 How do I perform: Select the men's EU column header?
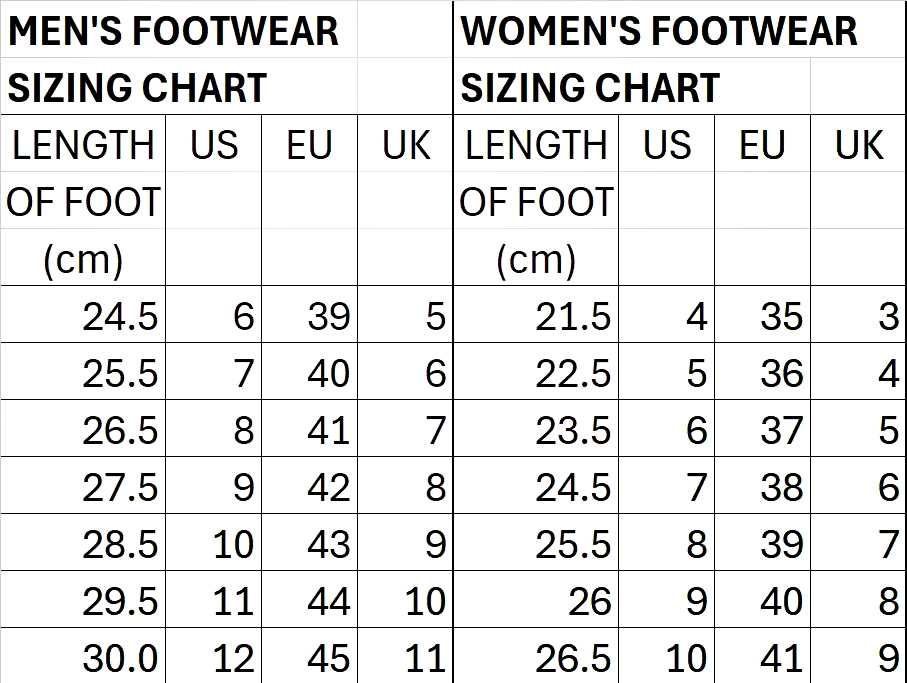pyautogui.click(x=309, y=146)
